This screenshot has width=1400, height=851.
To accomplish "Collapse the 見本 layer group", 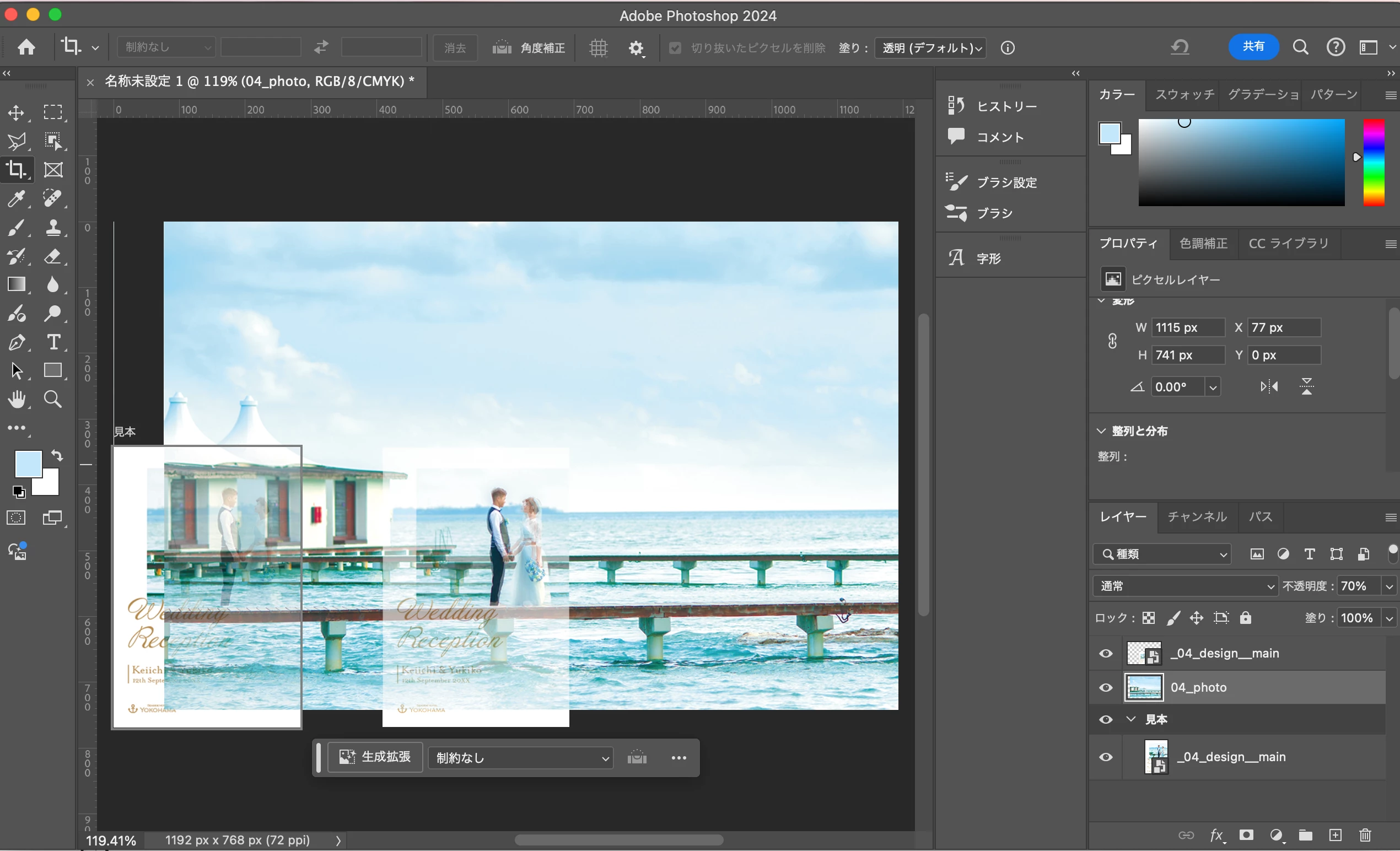I will (x=1130, y=719).
